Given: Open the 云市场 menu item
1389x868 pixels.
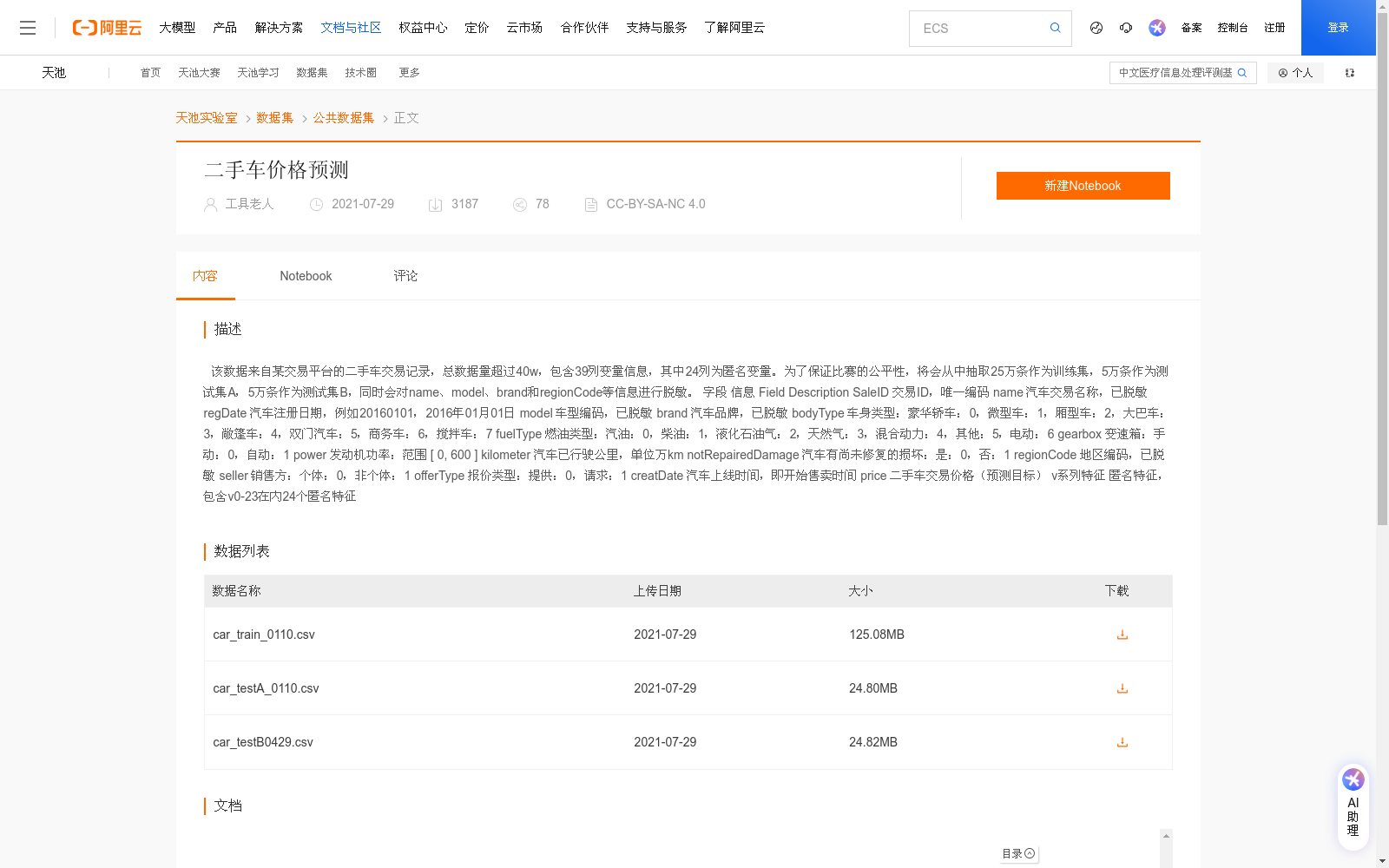Looking at the screenshot, I should [x=524, y=28].
